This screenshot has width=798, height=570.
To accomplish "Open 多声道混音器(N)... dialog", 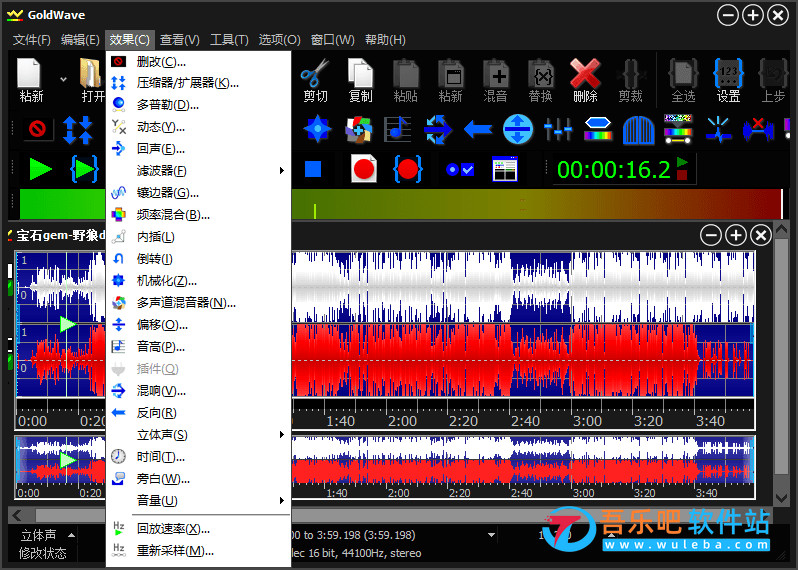I will pos(198,303).
